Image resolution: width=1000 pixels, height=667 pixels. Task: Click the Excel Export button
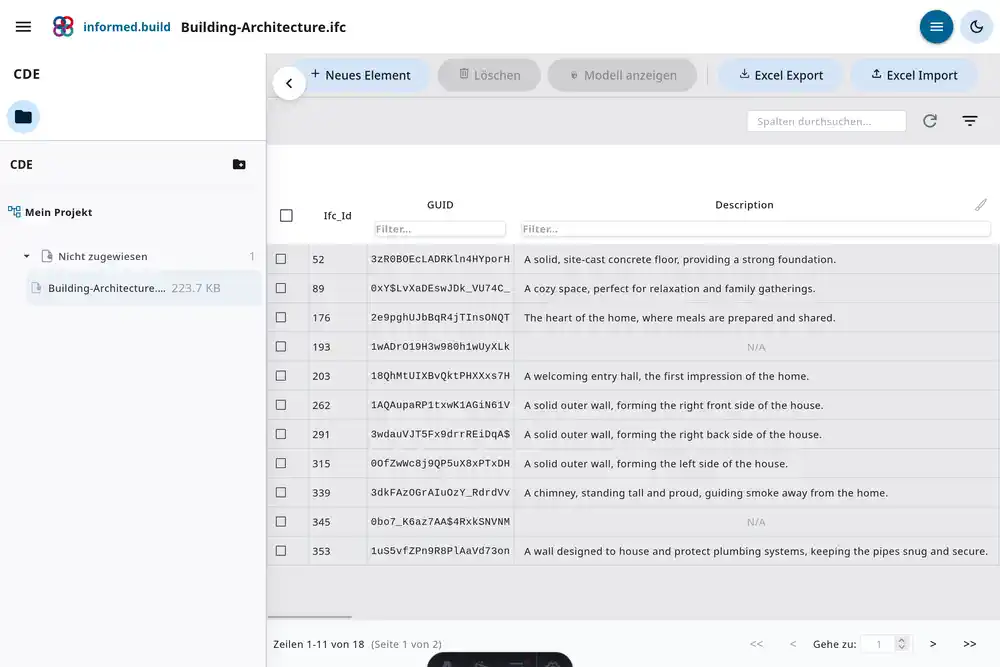click(781, 75)
